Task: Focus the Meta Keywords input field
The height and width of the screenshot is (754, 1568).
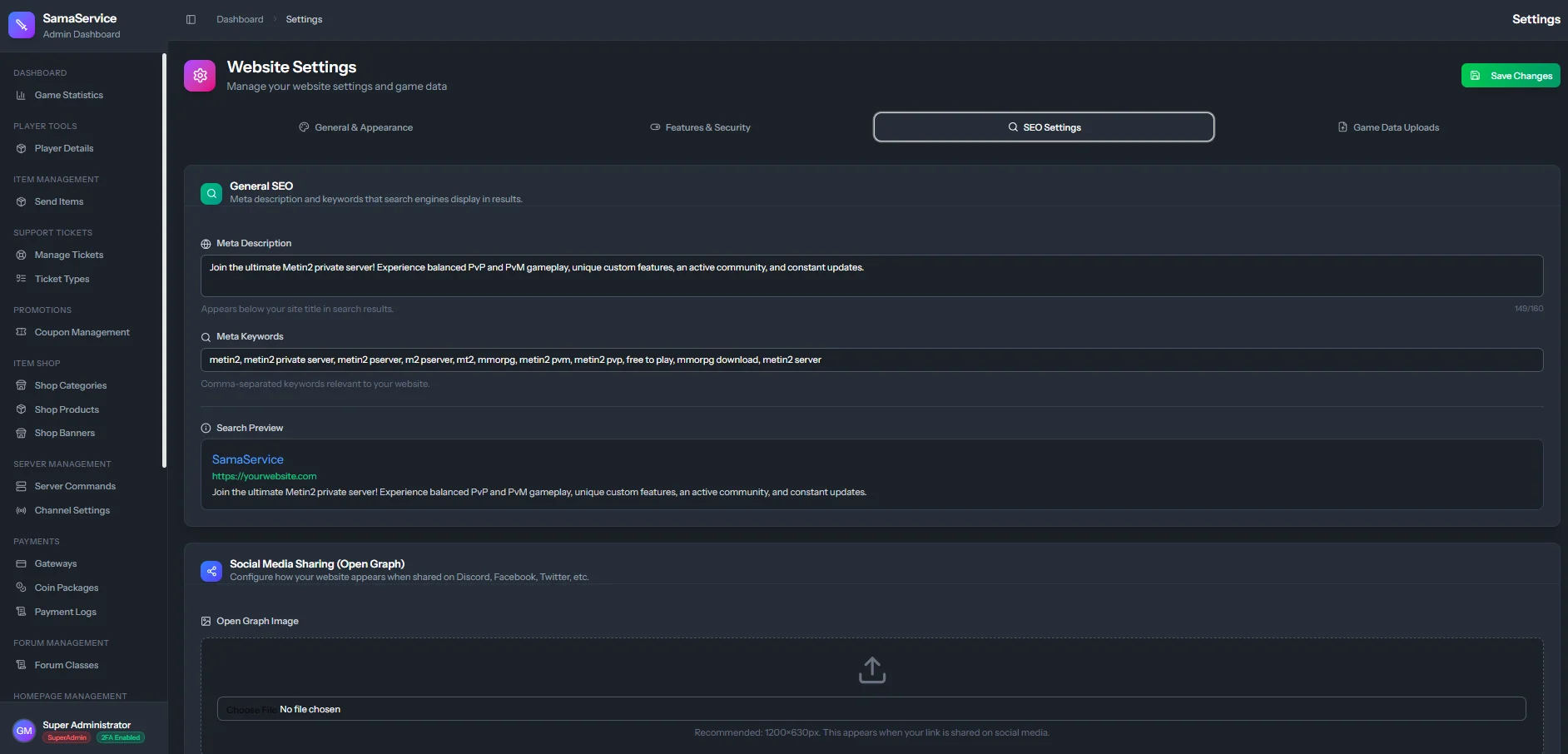Action: pyautogui.click(x=871, y=360)
